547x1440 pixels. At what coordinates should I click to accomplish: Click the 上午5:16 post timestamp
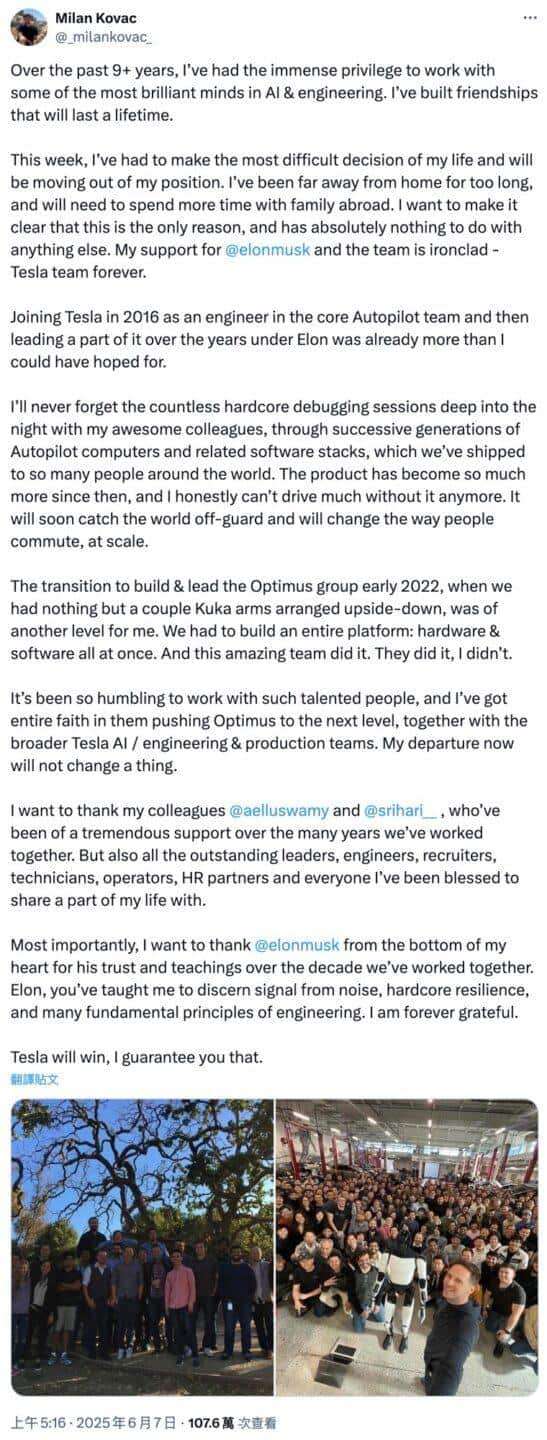click(x=35, y=1423)
